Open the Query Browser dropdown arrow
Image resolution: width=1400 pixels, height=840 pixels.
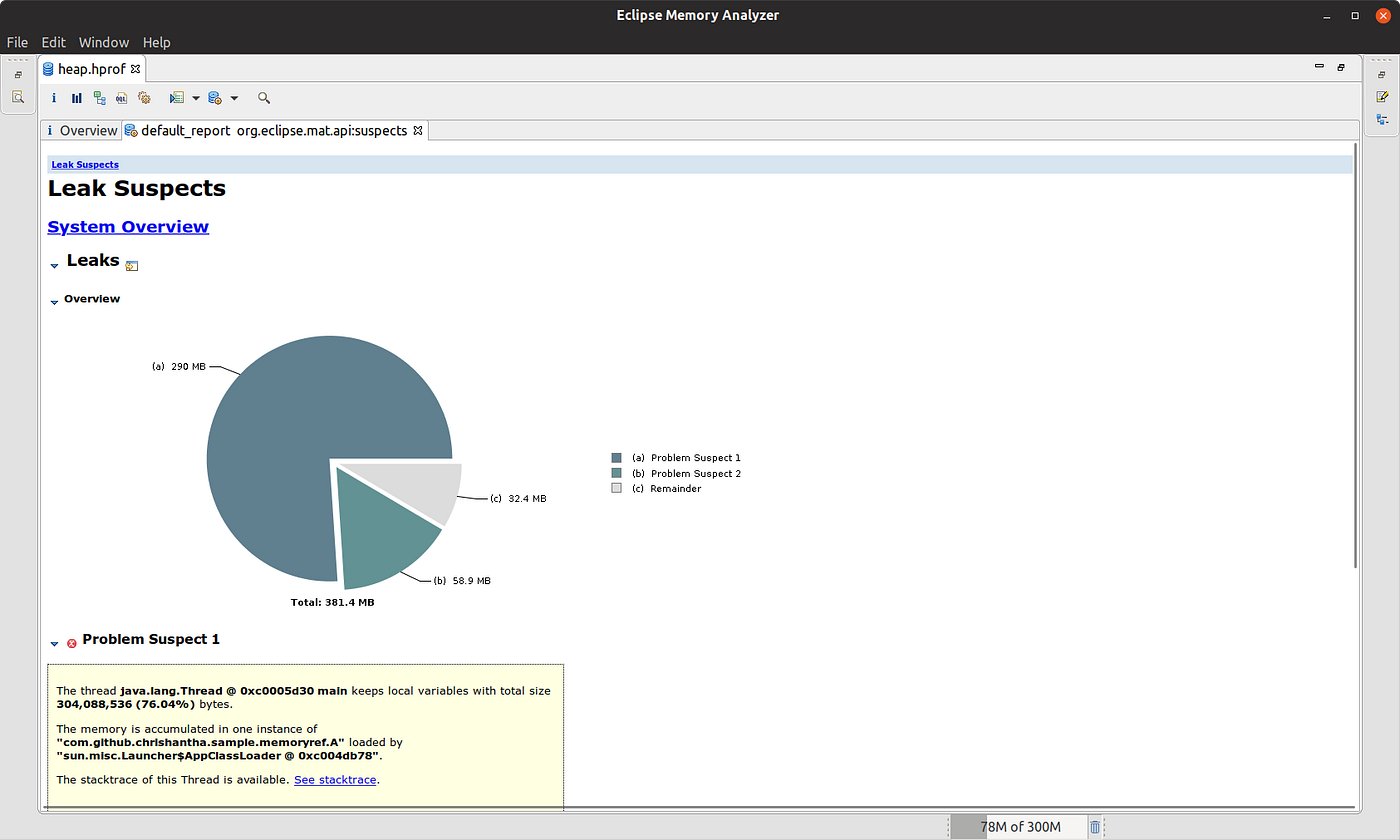(196, 97)
